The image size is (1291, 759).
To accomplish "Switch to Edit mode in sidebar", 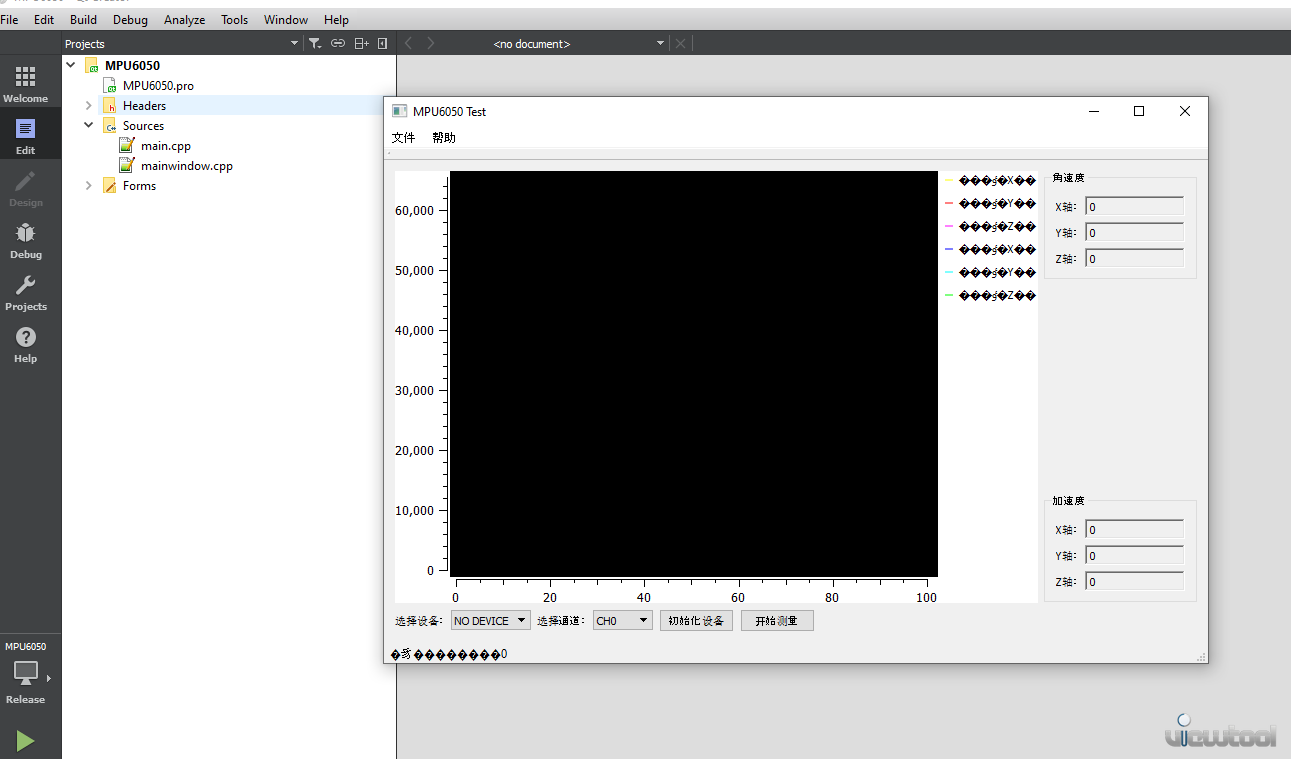I will (x=26, y=136).
